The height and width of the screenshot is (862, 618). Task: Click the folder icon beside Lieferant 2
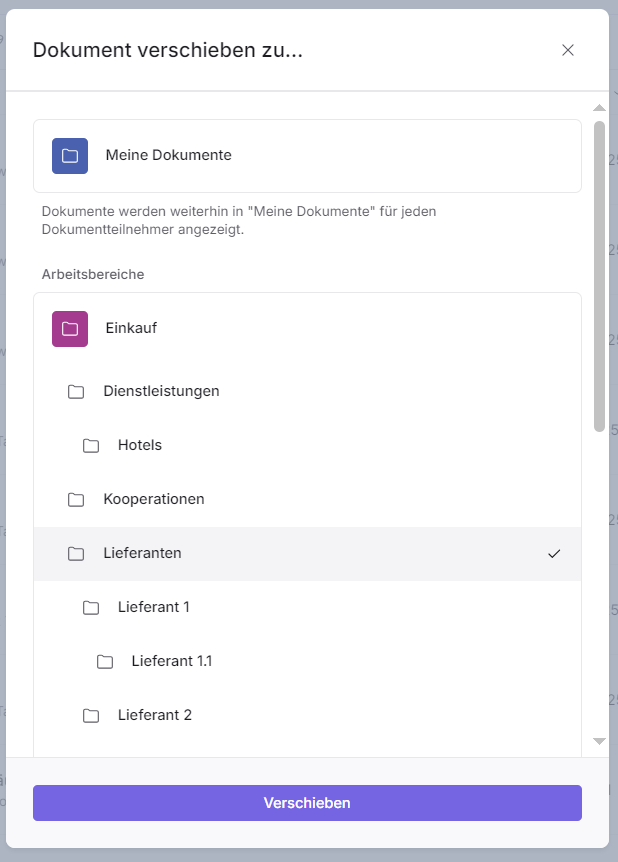click(91, 715)
